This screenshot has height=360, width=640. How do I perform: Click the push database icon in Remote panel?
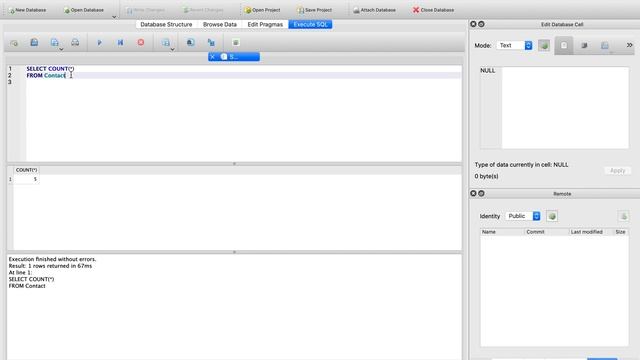[x=623, y=216]
